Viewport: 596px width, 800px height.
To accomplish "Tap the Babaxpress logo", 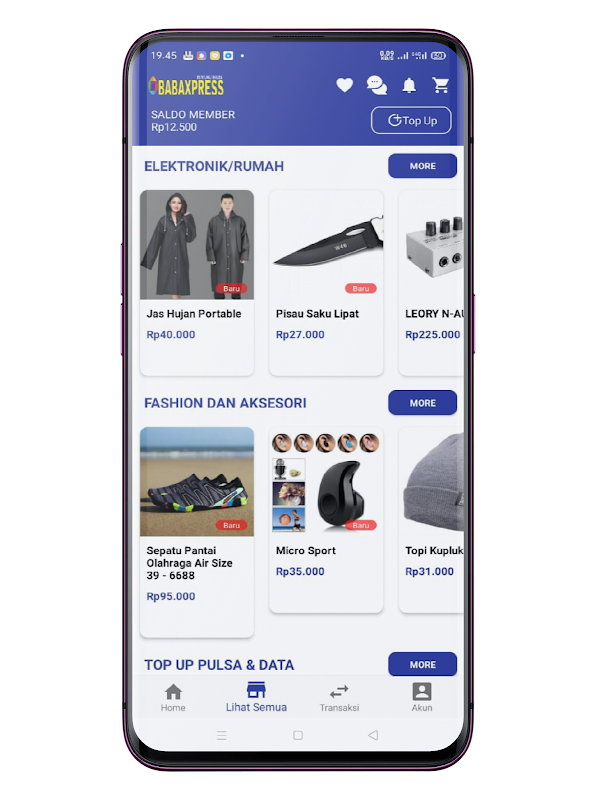I will 186,85.
